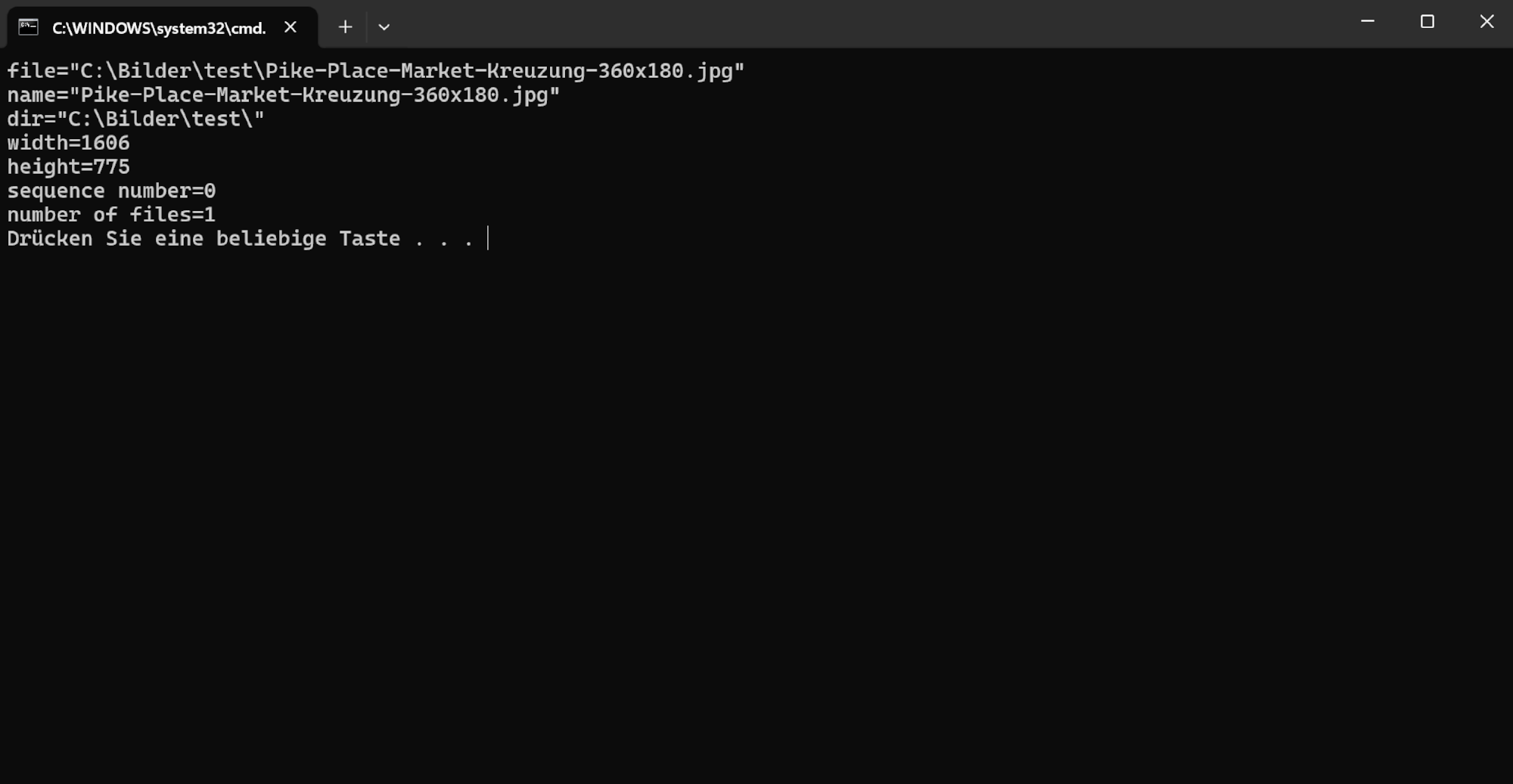The height and width of the screenshot is (784, 1513).
Task: Click the file= path output line
Action: pos(375,71)
